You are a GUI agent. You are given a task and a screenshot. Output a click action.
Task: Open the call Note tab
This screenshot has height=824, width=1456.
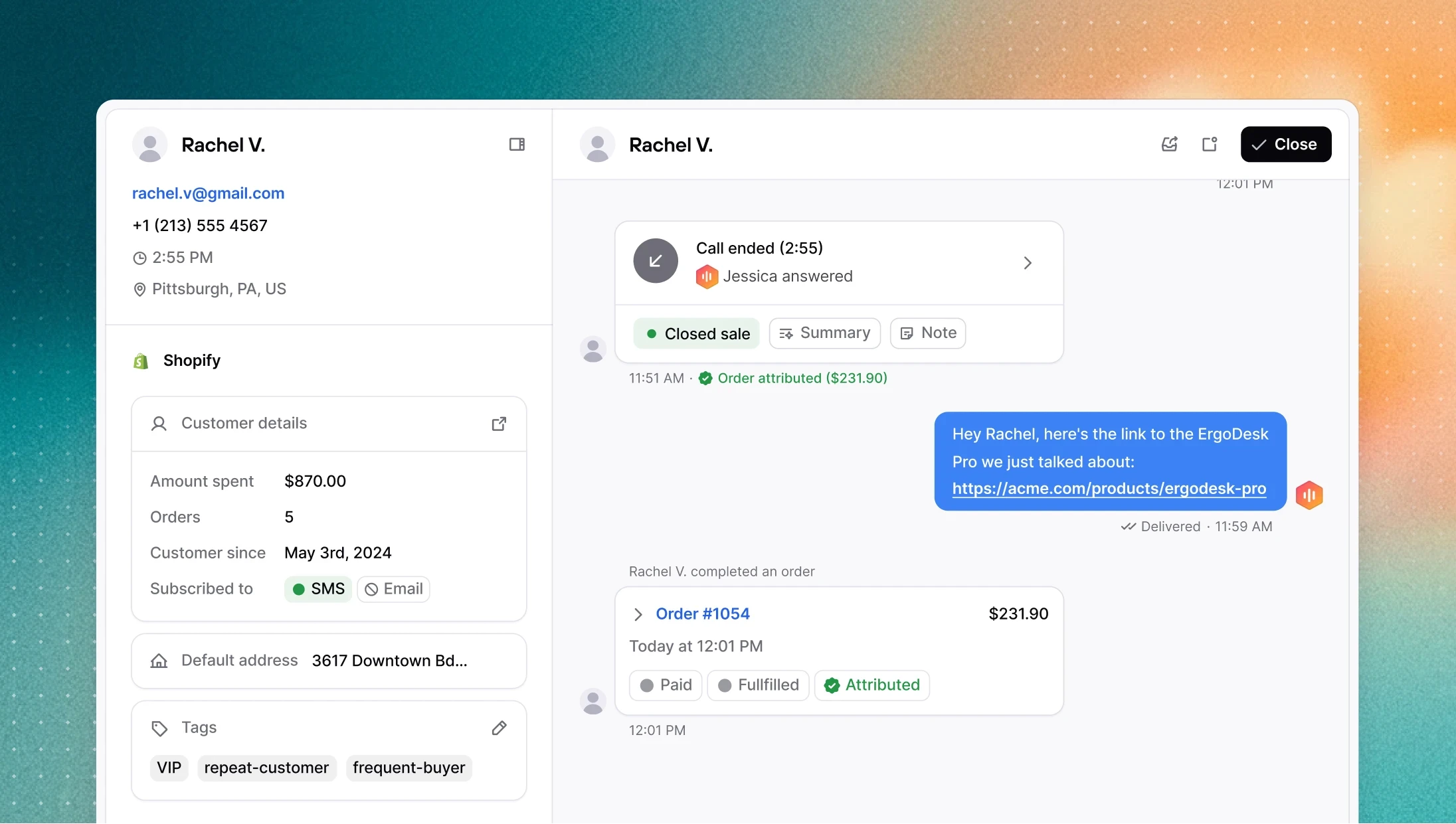click(x=928, y=333)
